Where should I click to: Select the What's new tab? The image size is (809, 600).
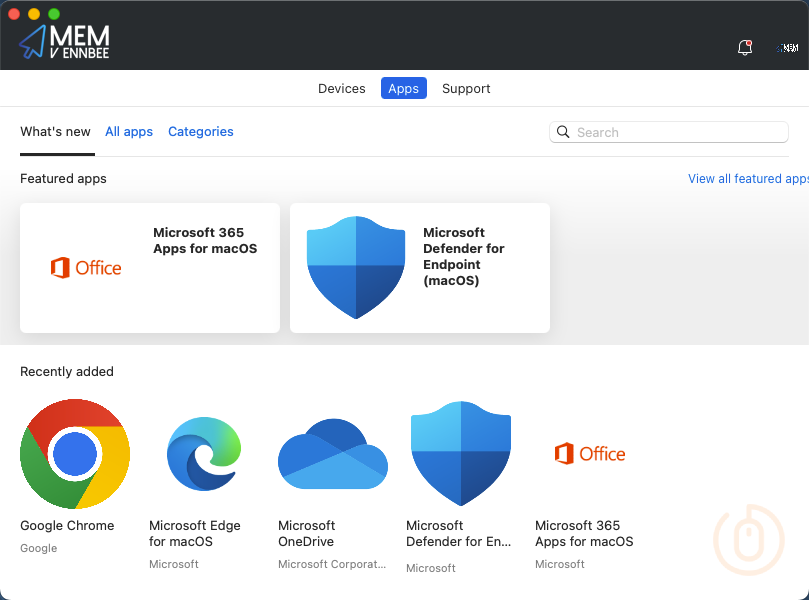(x=56, y=131)
